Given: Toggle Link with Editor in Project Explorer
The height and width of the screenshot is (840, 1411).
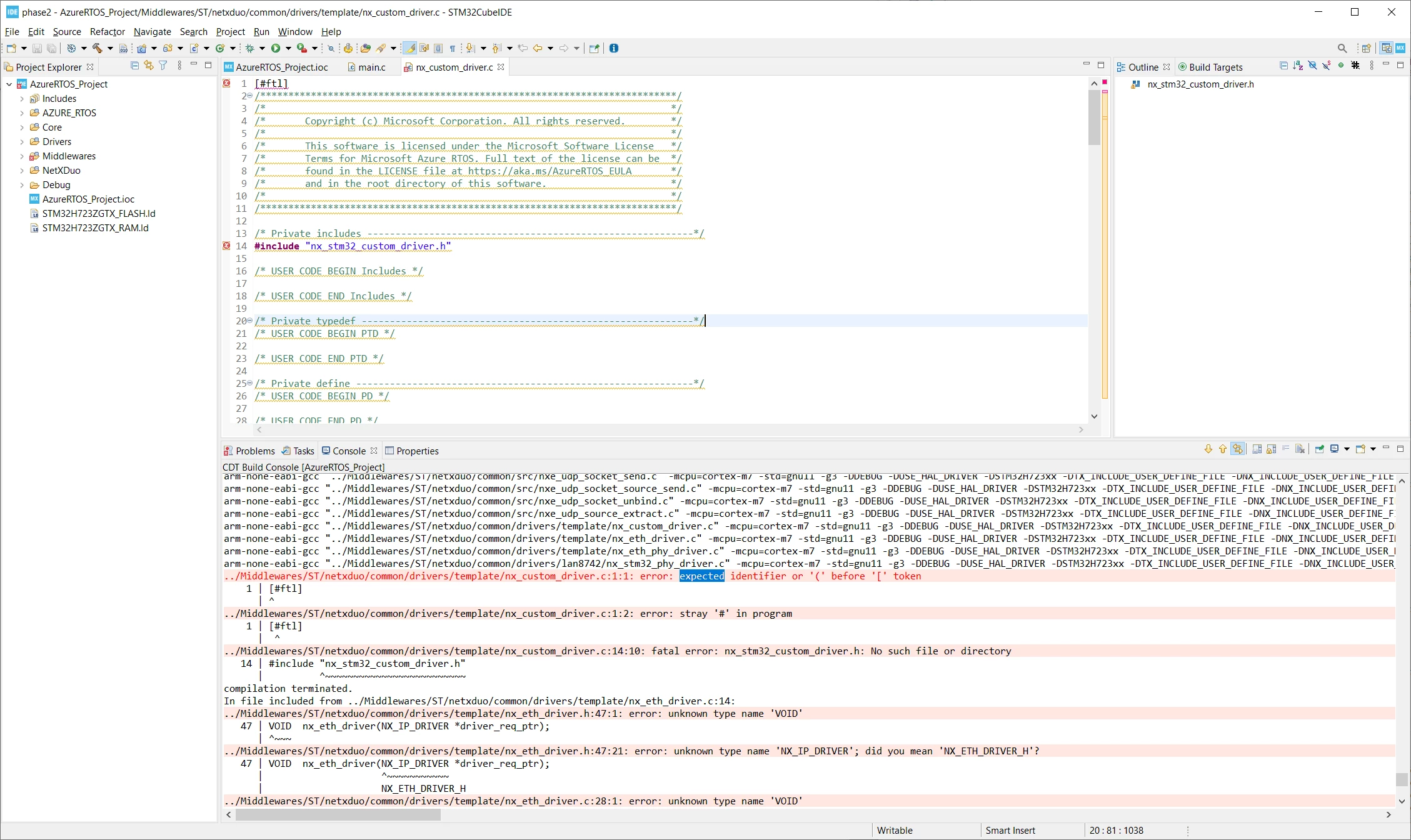Looking at the screenshot, I should 149,66.
